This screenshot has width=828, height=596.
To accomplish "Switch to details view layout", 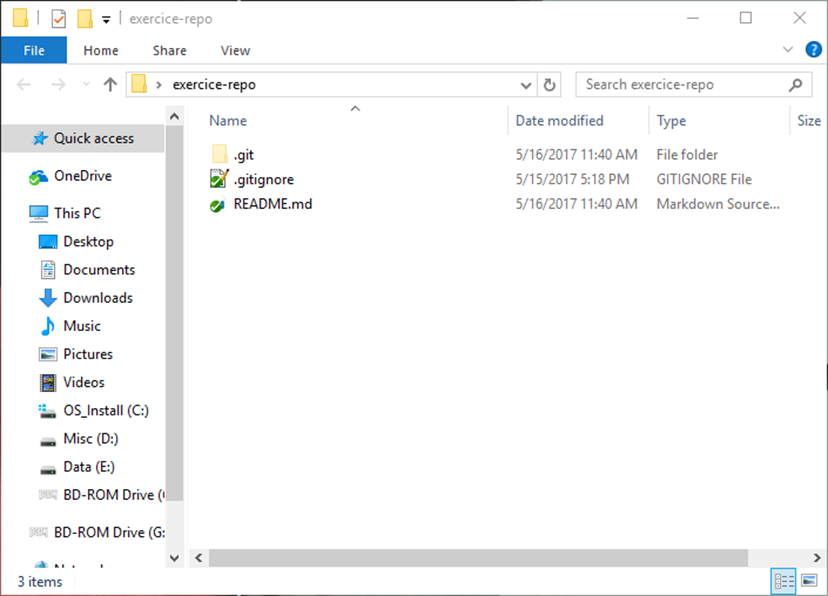I will coord(785,581).
